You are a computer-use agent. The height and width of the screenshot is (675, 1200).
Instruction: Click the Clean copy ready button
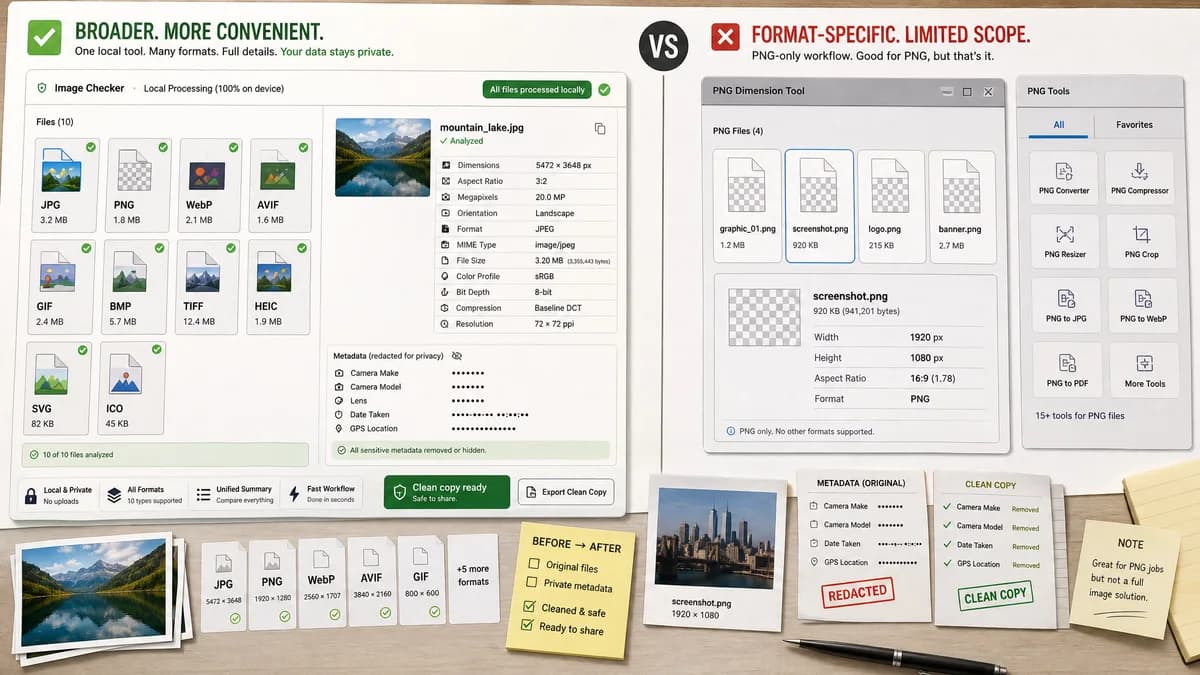[x=447, y=492]
